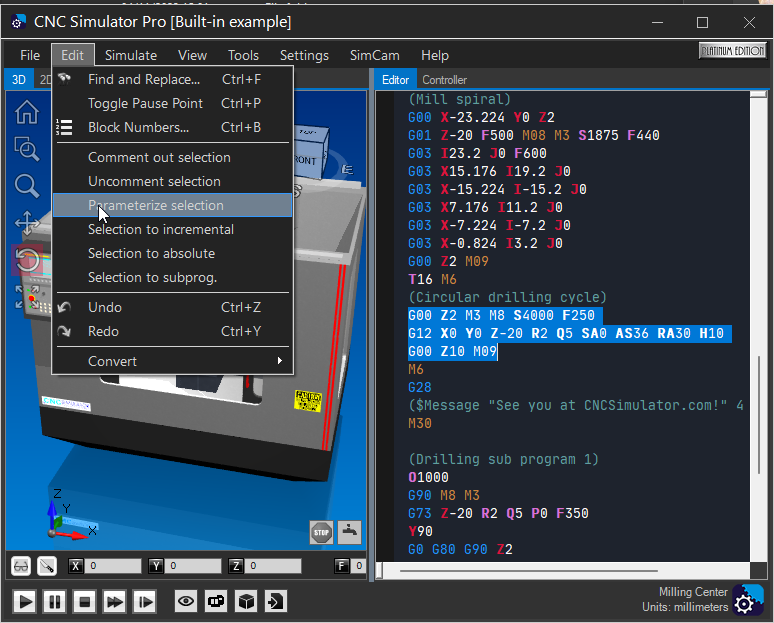Step the simulation one block forward
774x623 pixels.
click(x=145, y=602)
